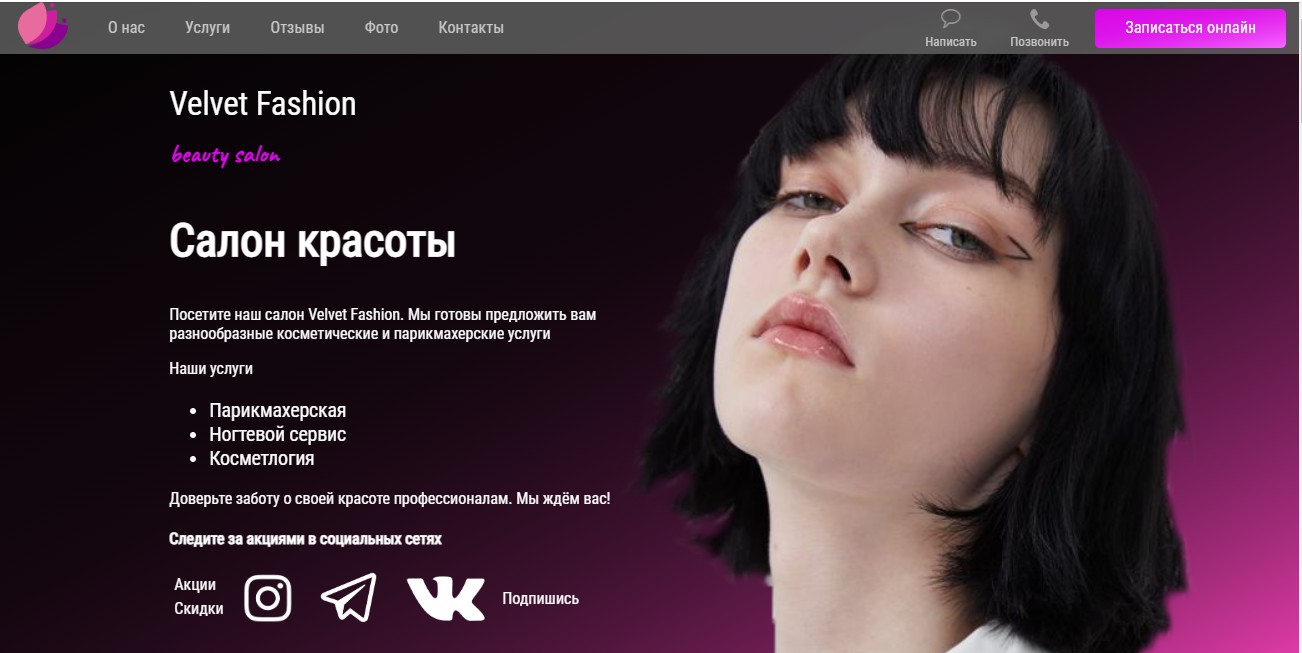This screenshot has height=653, width=1302.
Task: Click the beauty salon script tagline
Action: (226, 155)
